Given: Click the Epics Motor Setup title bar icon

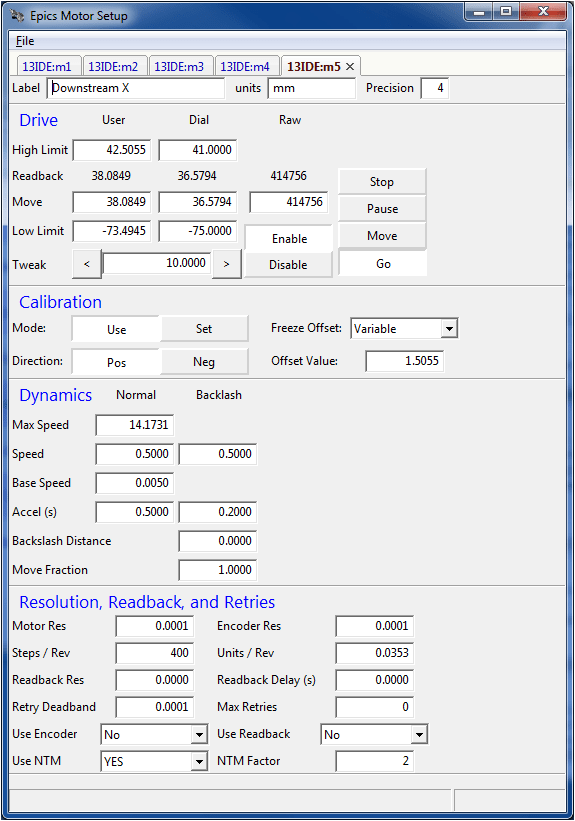Looking at the screenshot, I should pyautogui.click(x=17, y=16).
